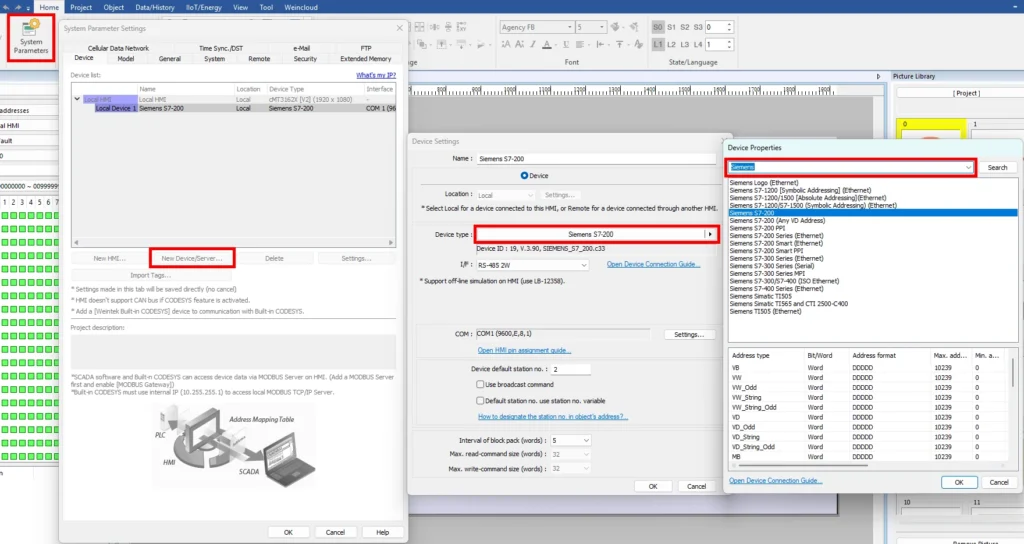Enable Use broadcast command checkbox
The height and width of the screenshot is (544, 1024).
(x=480, y=384)
